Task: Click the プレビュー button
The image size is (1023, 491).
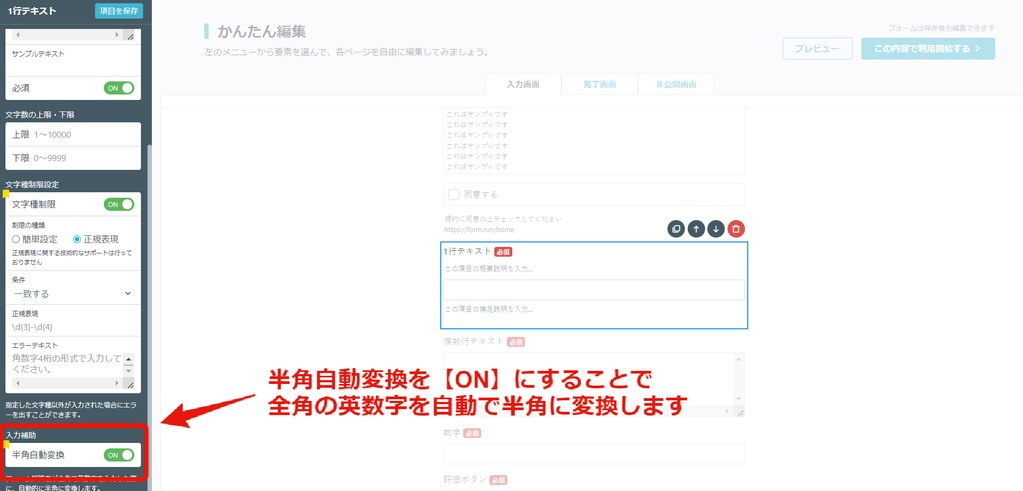Action: 817,48
